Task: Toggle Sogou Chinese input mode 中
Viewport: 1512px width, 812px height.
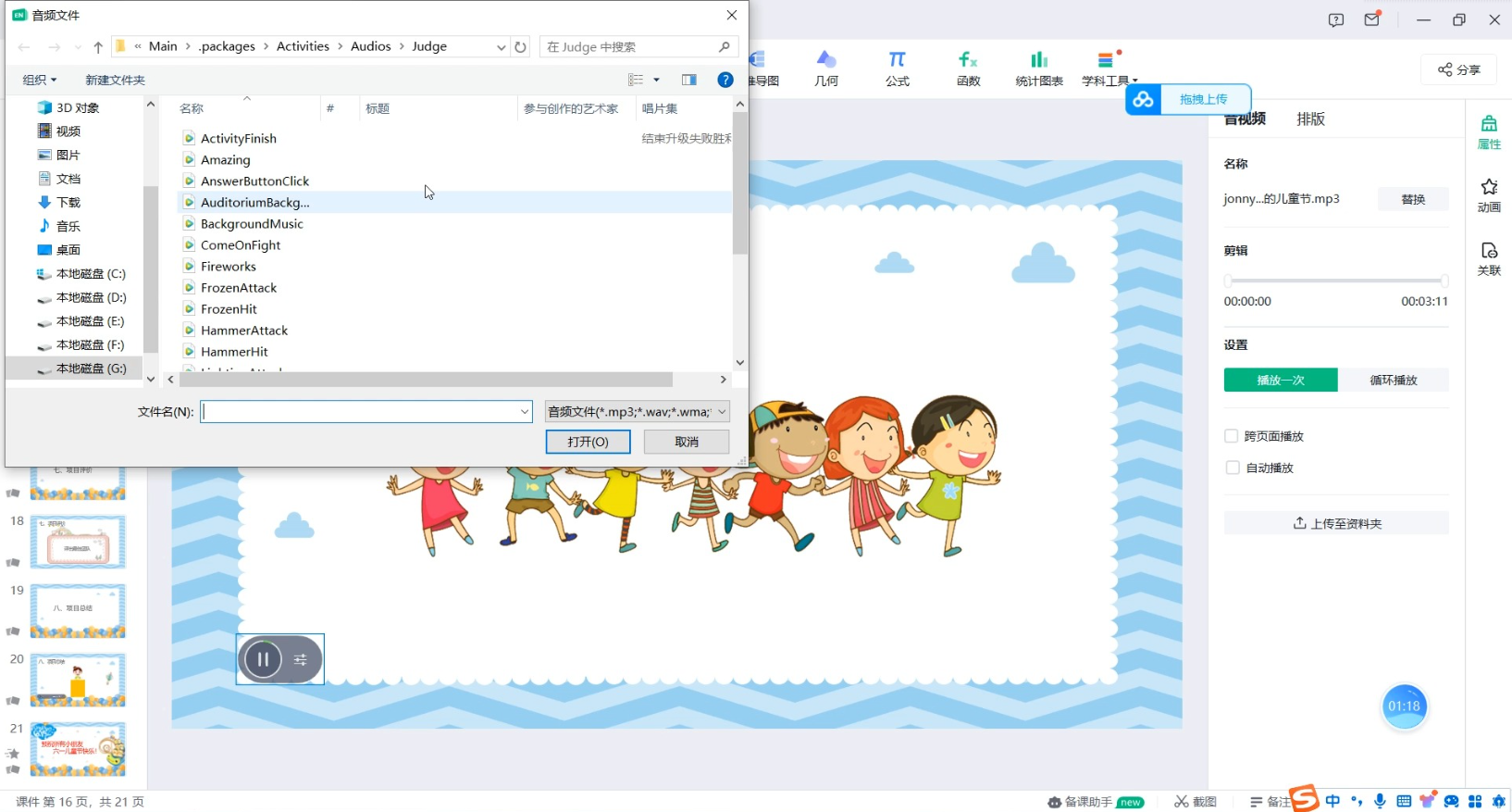Action: (1332, 801)
